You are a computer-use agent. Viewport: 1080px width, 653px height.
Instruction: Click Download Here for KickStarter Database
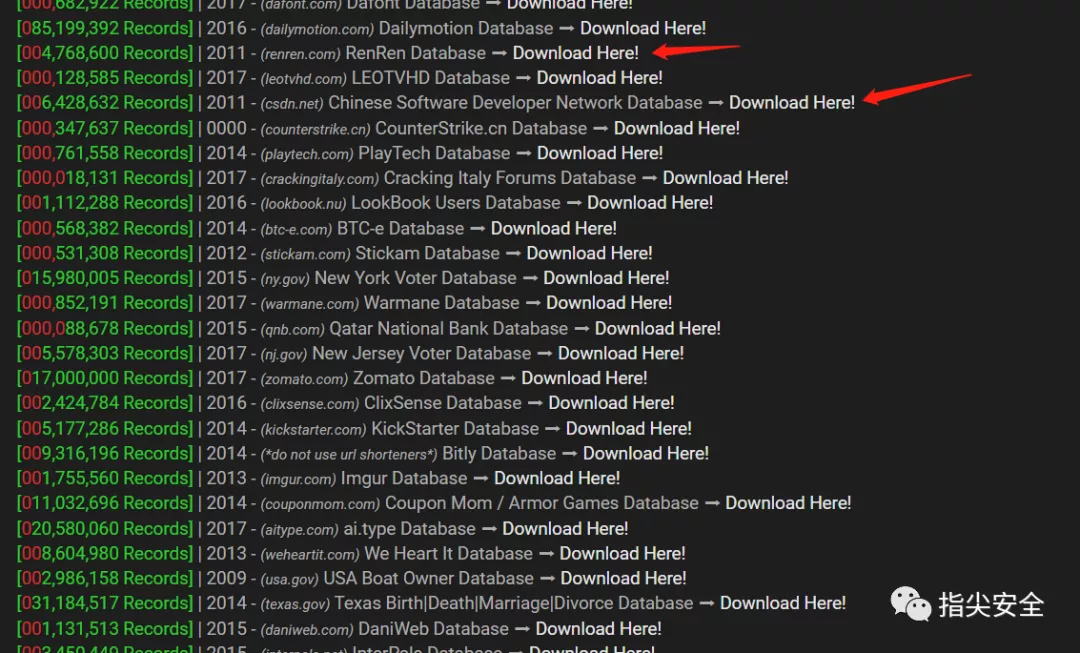tap(629, 428)
